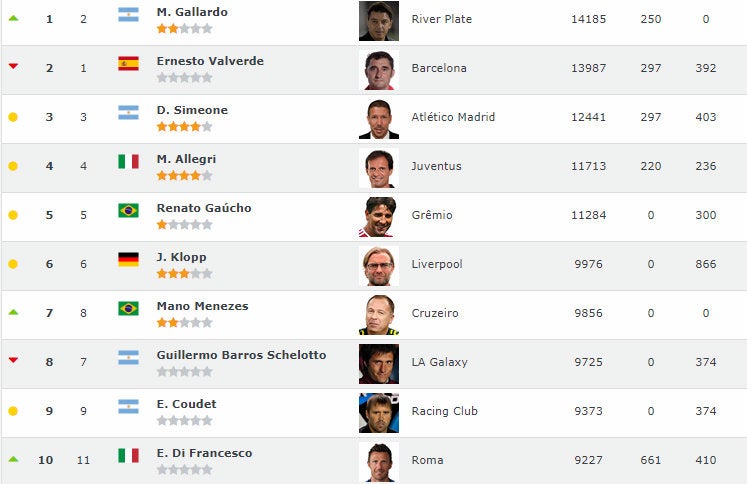Click D. Simeone's portrait thumbnail
Viewport: 747px width, 484px height.
click(378, 119)
